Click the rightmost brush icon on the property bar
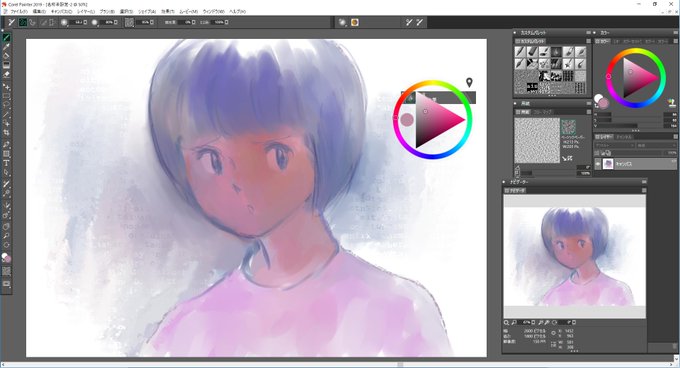Image resolution: width=680 pixels, height=368 pixels. click(419, 22)
